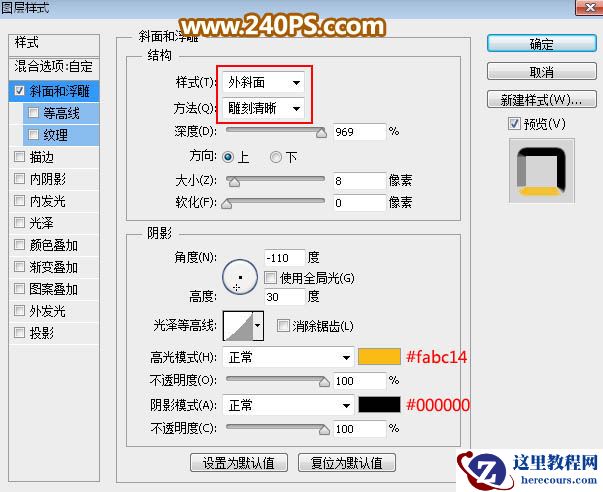Click the 大小(Z) slider handle
This screenshot has width=603, height=492.
point(234,182)
